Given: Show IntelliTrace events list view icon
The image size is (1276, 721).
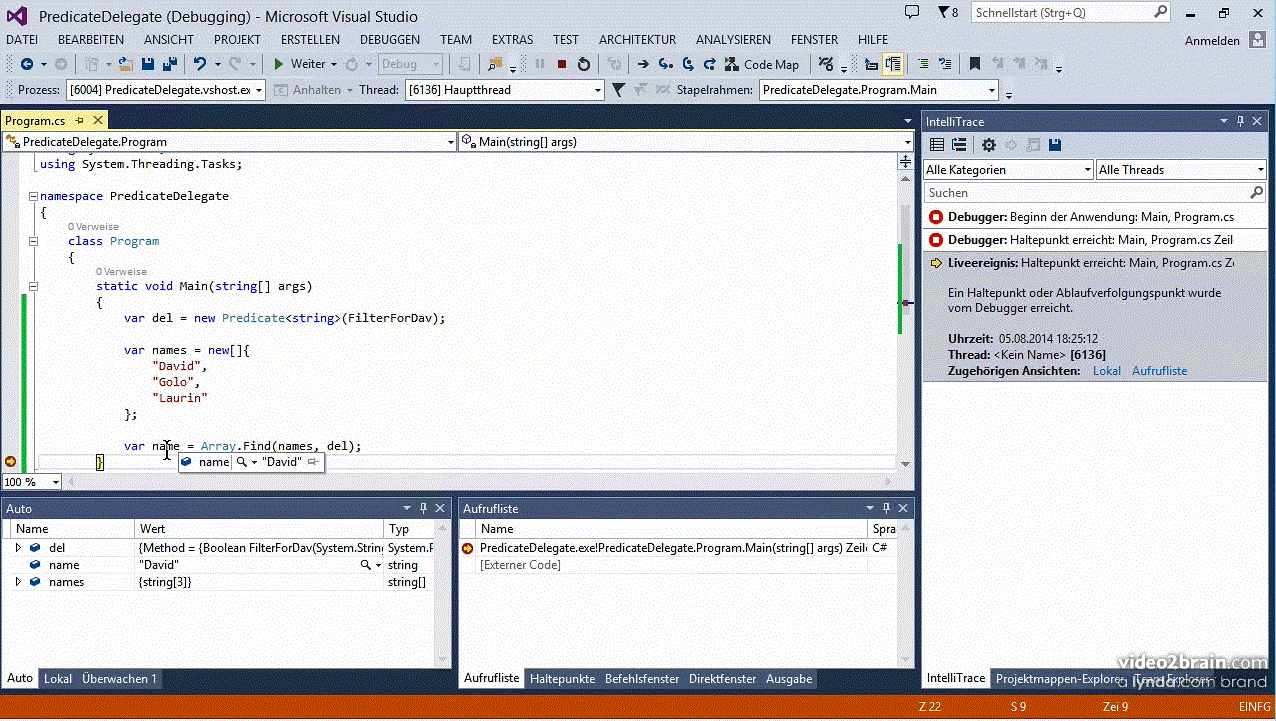Looking at the screenshot, I should pos(937,145).
